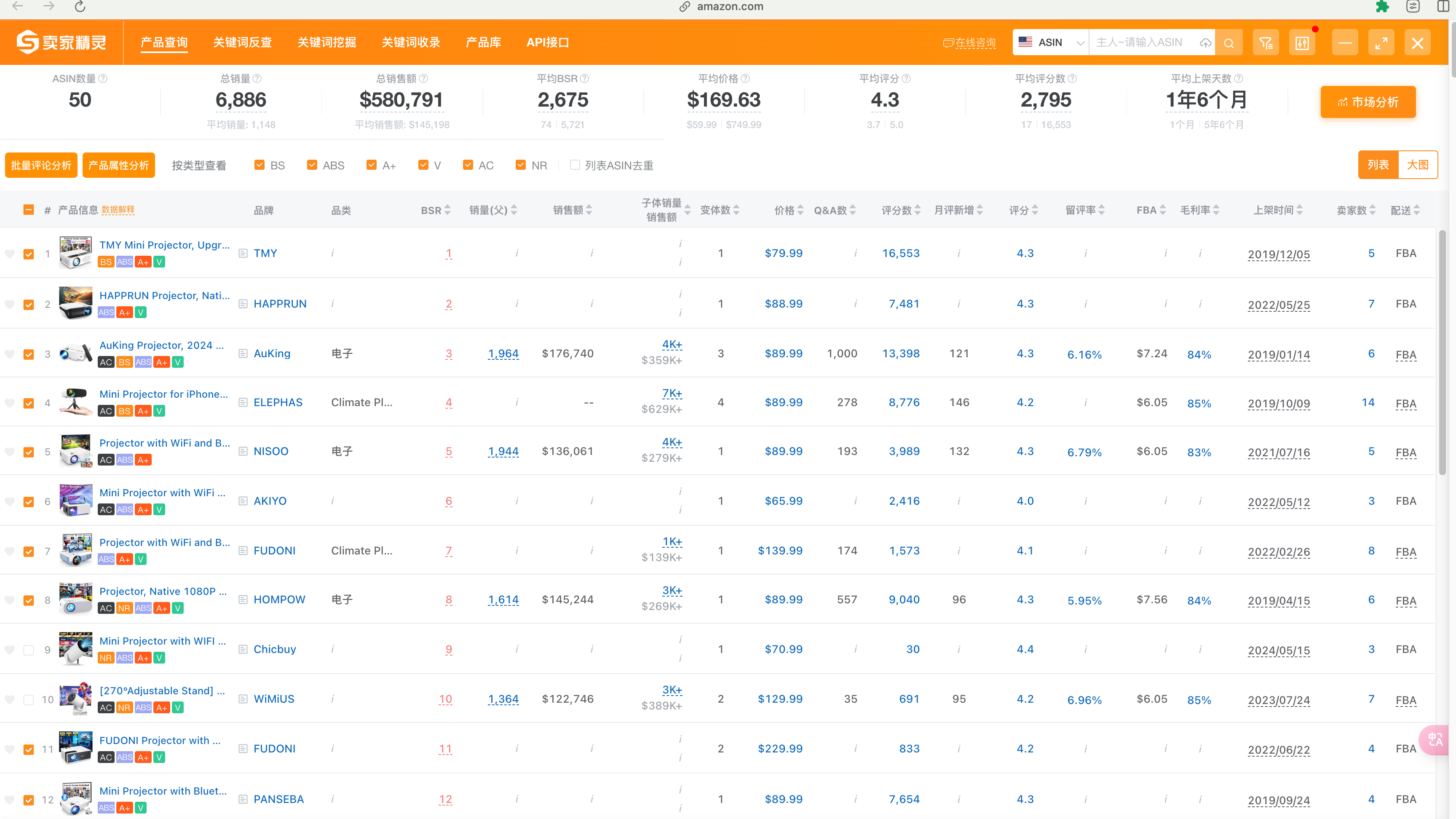Click the browser extensions puzzle icon
The height and width of the screenshot is (819, 1456).
point(1383,6)
